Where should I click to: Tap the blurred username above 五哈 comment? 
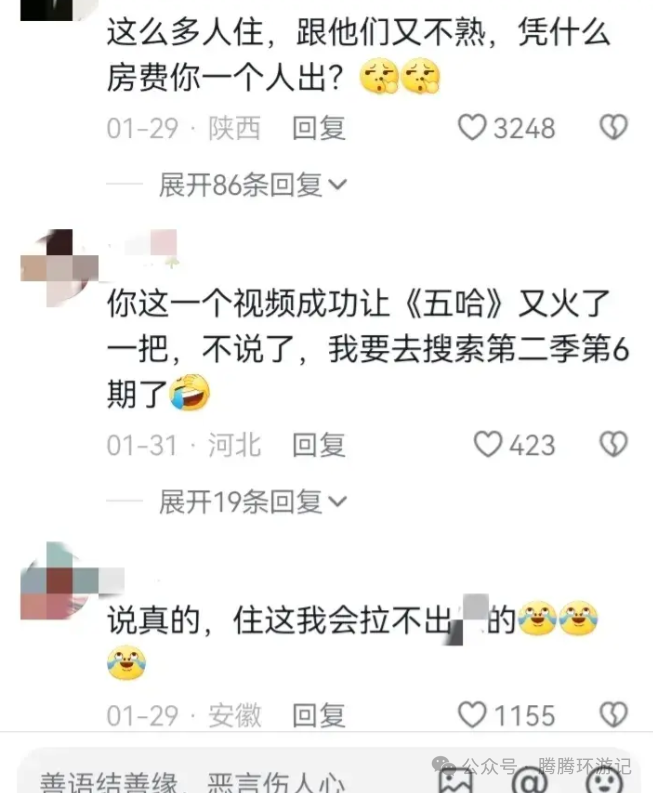pyautogui.click(x=144, y=248)
